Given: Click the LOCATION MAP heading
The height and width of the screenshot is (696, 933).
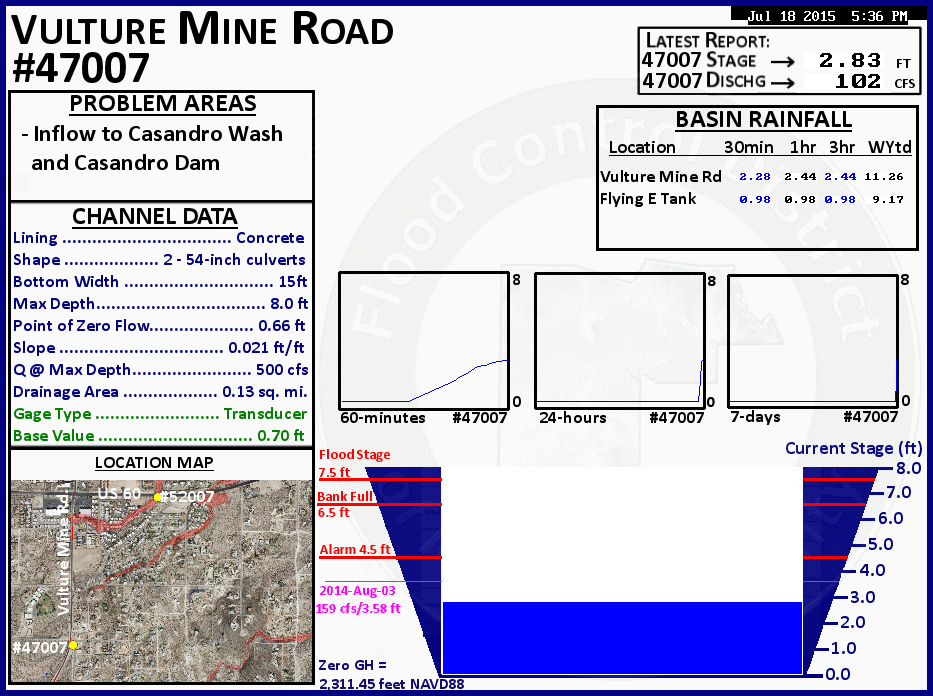Looking at the screenshot, I should (154, 463).
